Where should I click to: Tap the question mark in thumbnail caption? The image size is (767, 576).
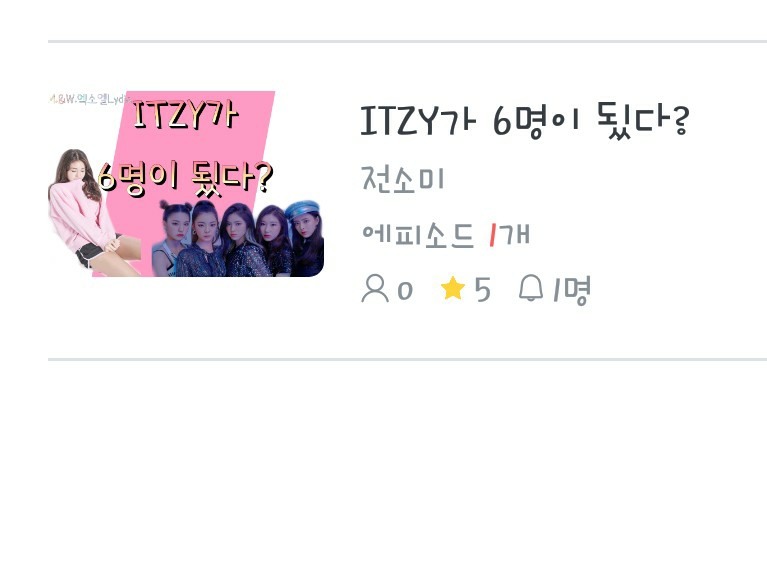click(264, 178)
